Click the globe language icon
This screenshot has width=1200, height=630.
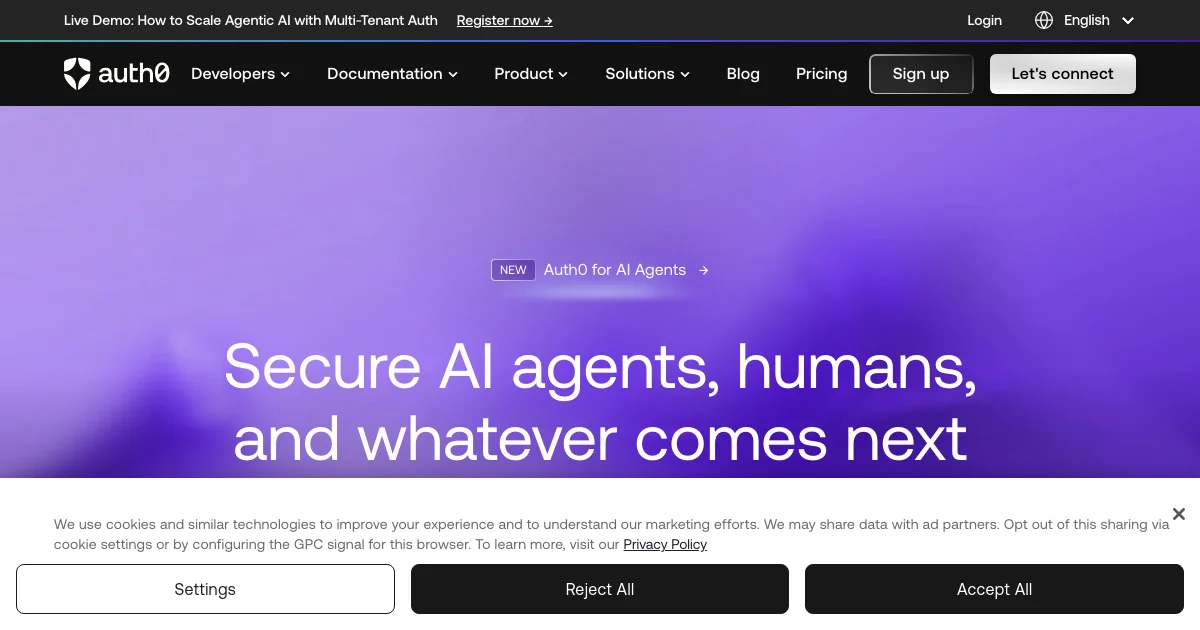click(1044, 20)
